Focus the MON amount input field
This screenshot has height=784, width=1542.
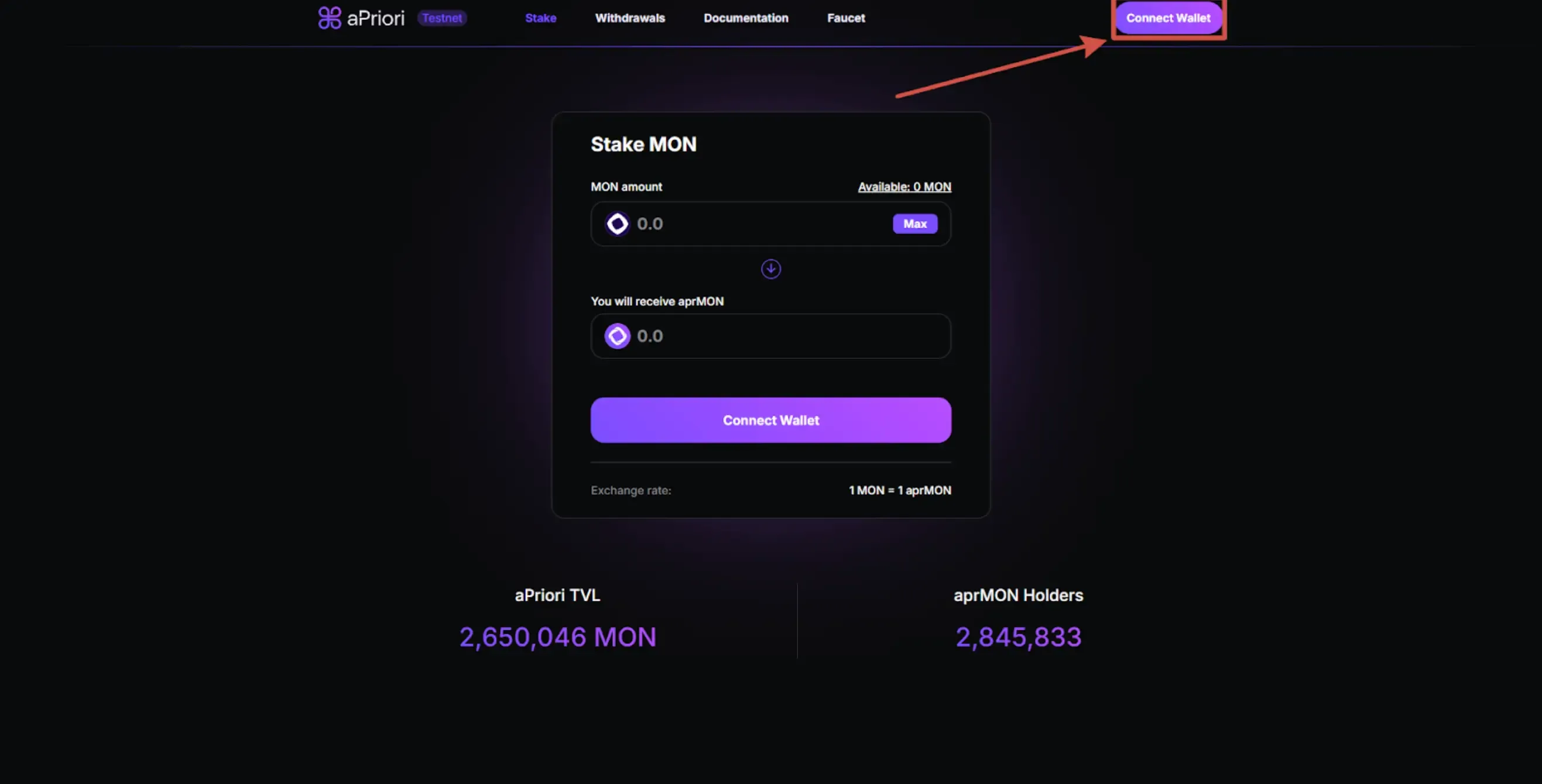coord(760,224)
